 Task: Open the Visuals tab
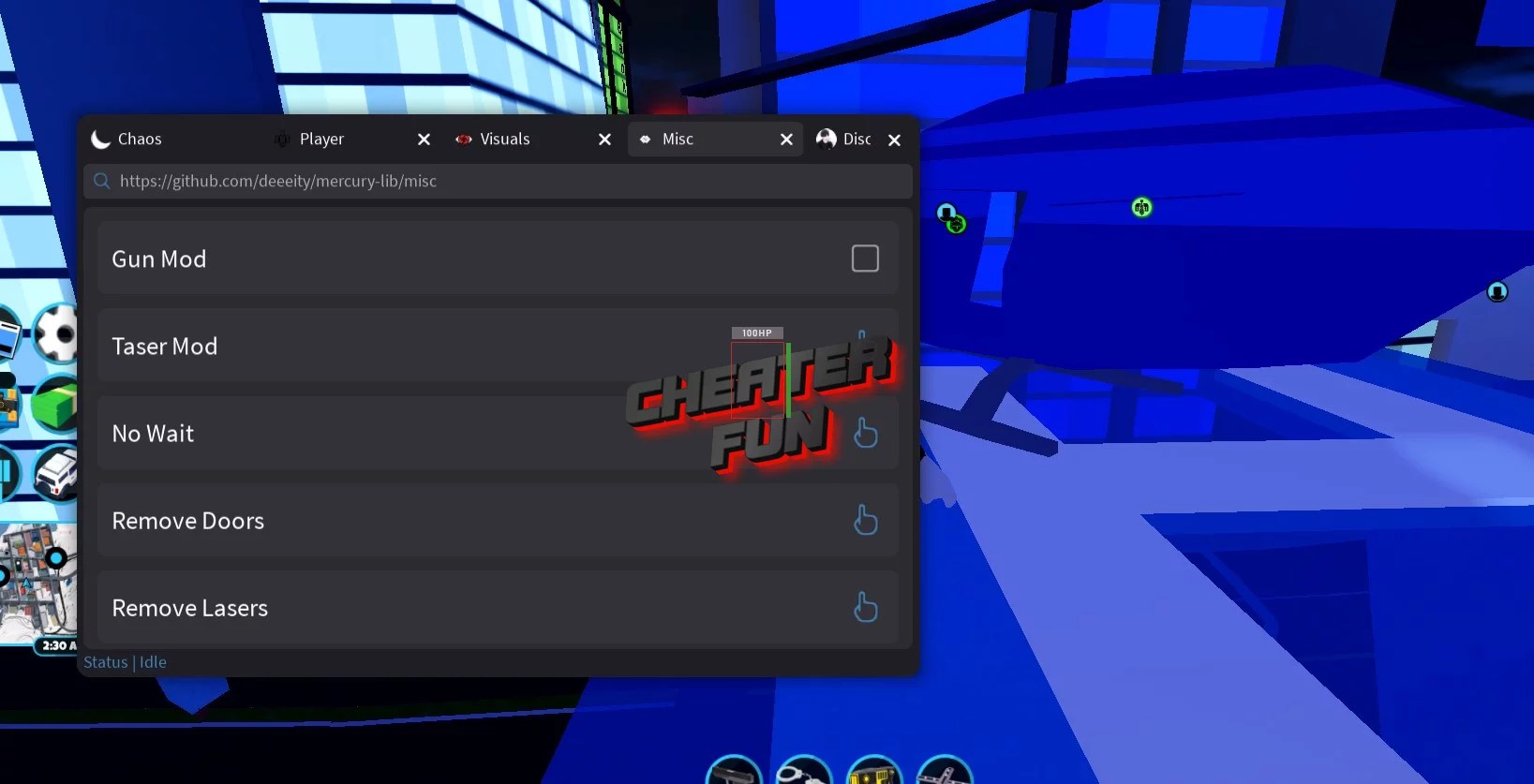point(505,139)
